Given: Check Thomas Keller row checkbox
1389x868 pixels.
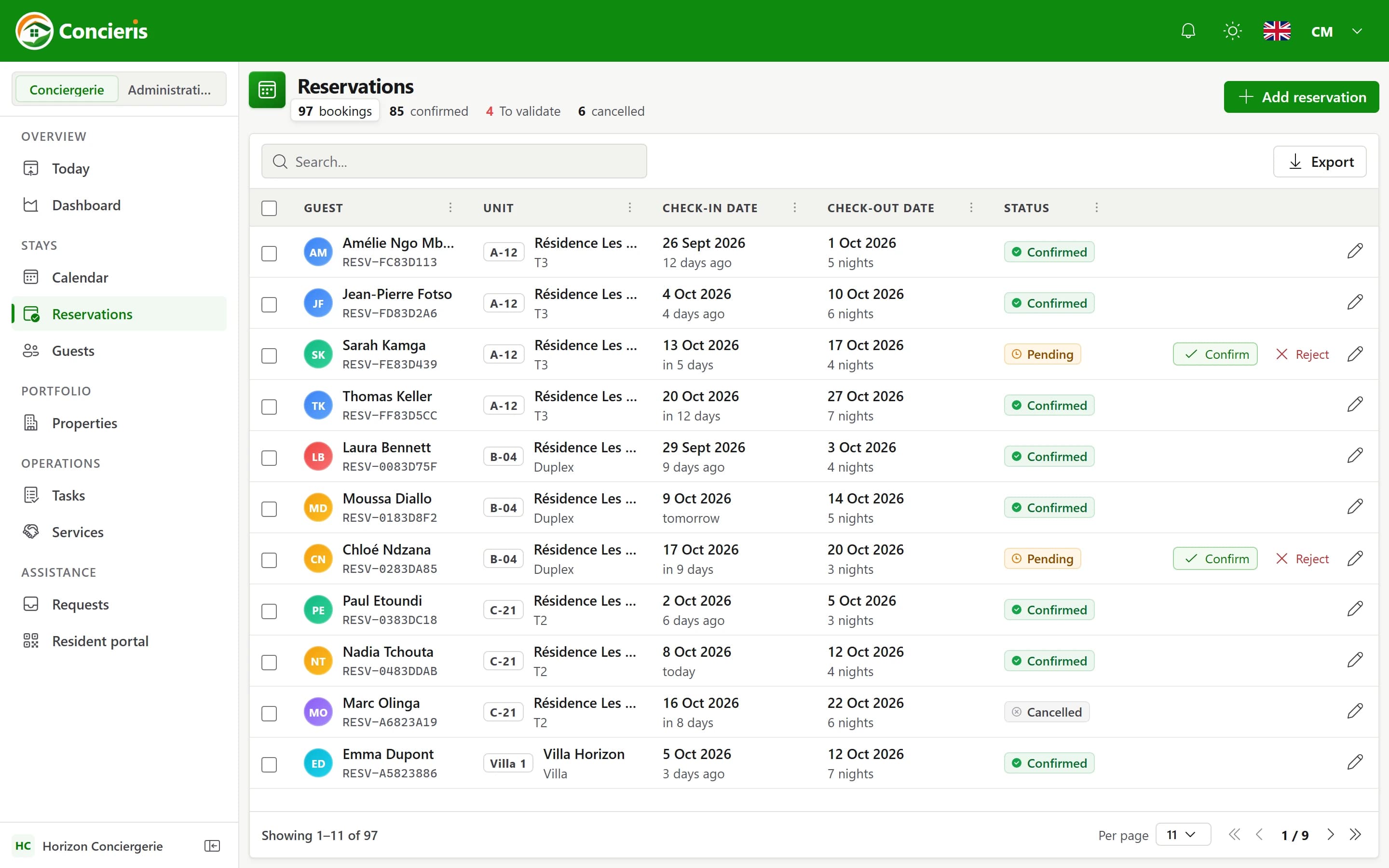Looking at the screenshot, I should click(x=269, y=407).
